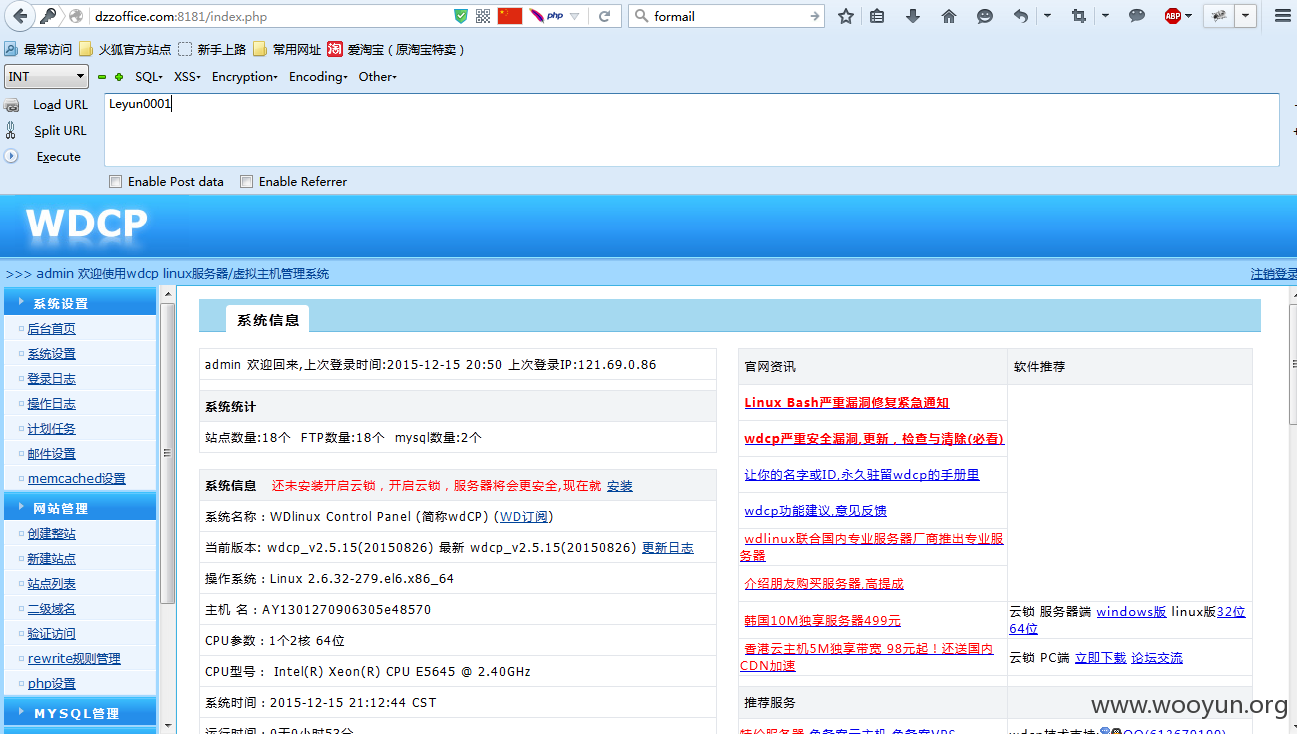Open the Encoding dropdown menu
This screenshot has height=734, width=1297.
[318, 77]
